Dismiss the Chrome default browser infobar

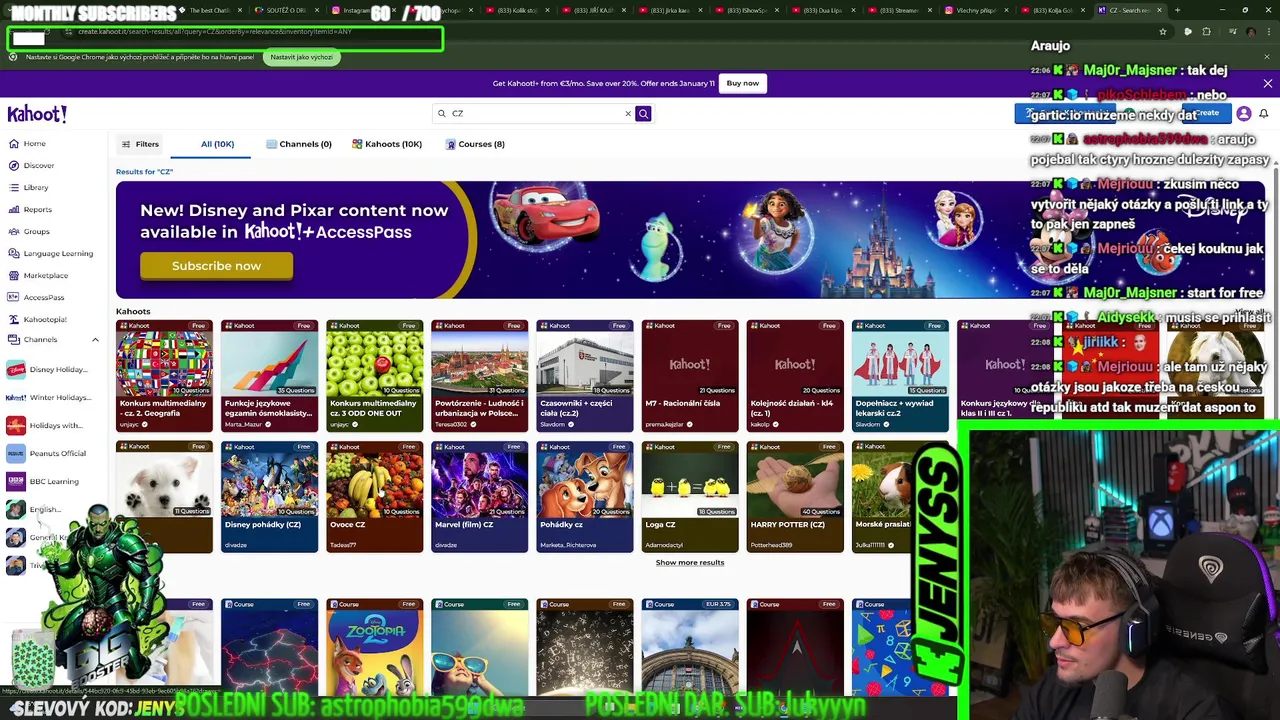(1267, 57)
